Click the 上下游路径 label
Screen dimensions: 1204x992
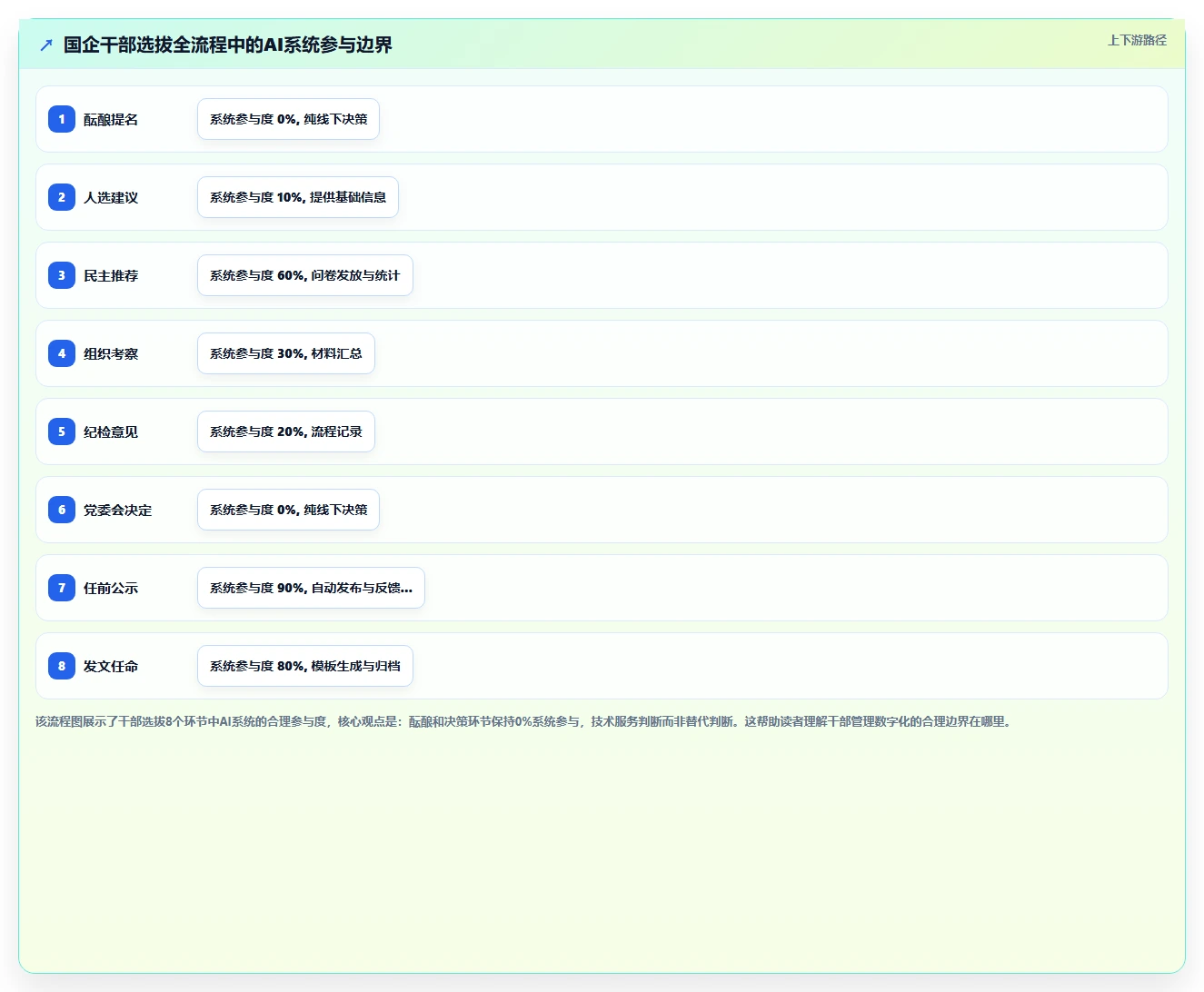(x=1137, y=40)
